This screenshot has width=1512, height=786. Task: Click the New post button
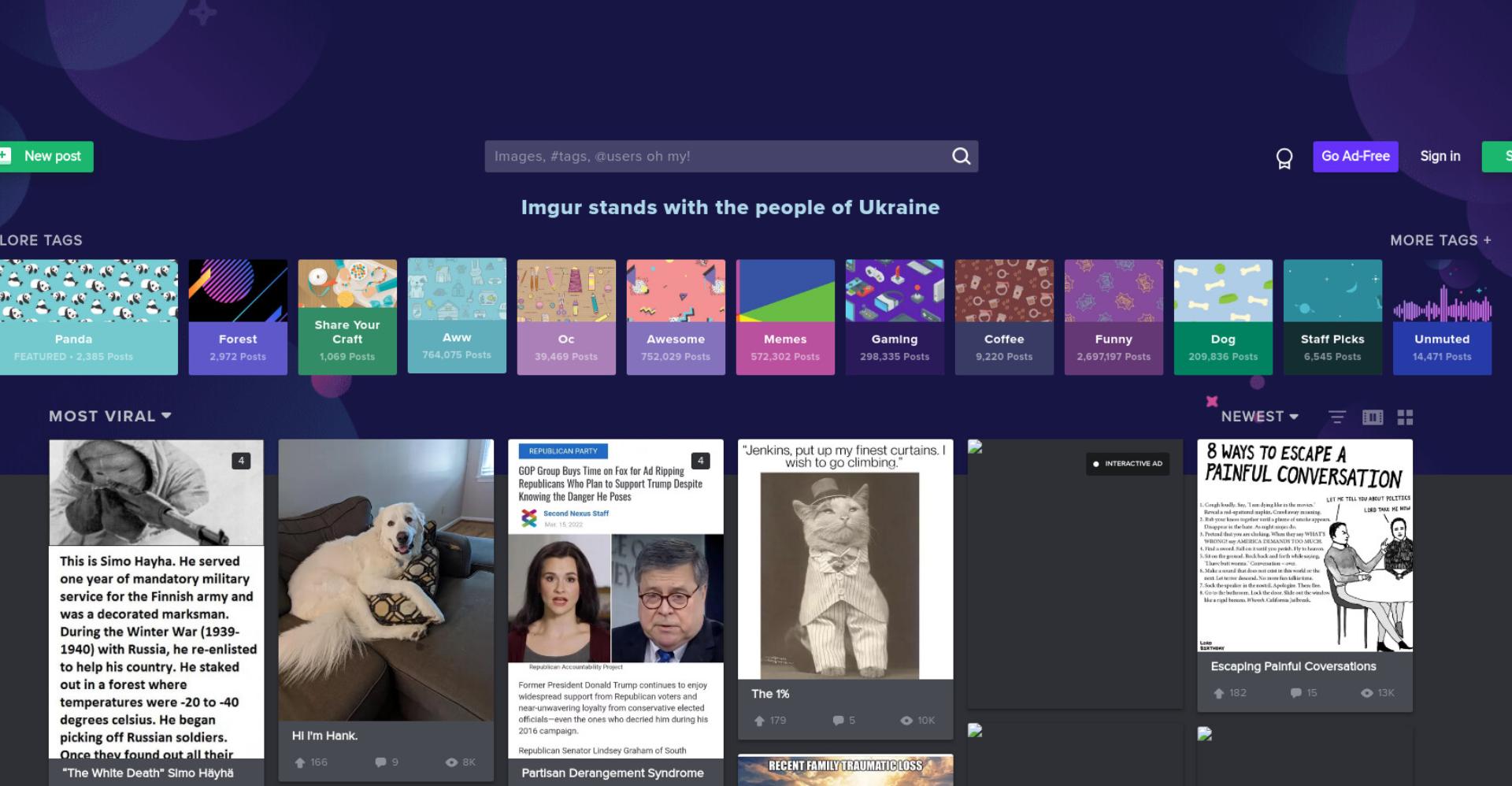(46, 156)
